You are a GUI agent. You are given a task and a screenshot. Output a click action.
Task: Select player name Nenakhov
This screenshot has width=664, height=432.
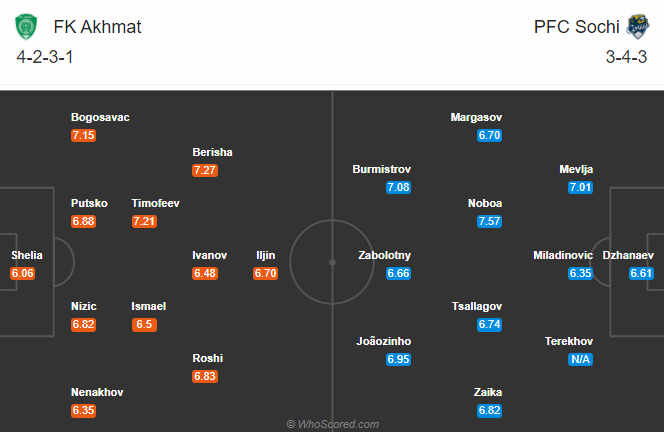pyautogui.click(x=97, y=392)
